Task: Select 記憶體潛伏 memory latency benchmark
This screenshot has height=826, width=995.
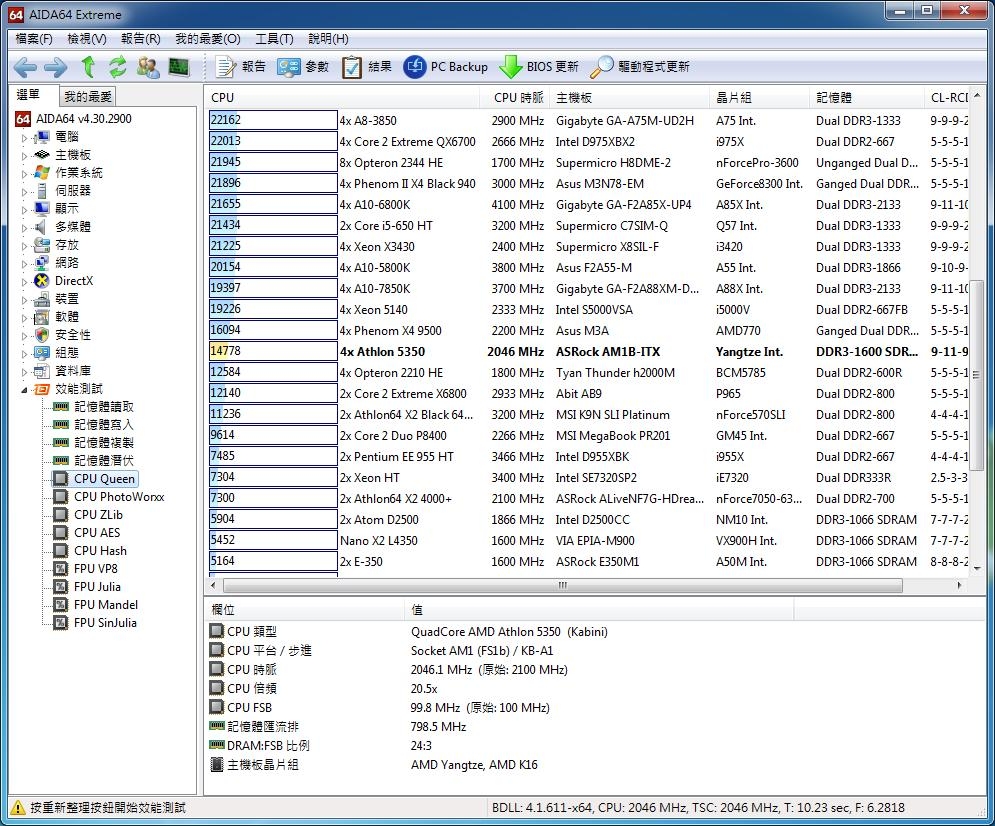Action: pos(93,461)
